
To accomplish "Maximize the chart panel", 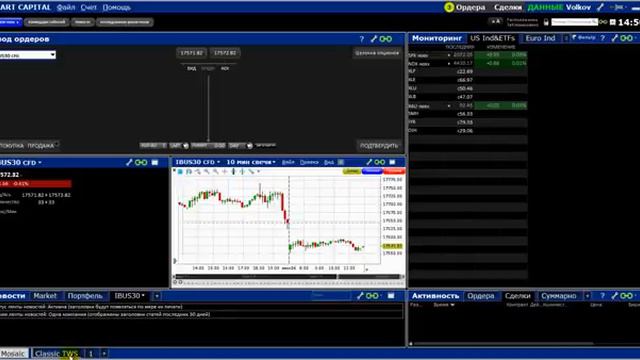I will pyautogui.click(x=392, y=162).
